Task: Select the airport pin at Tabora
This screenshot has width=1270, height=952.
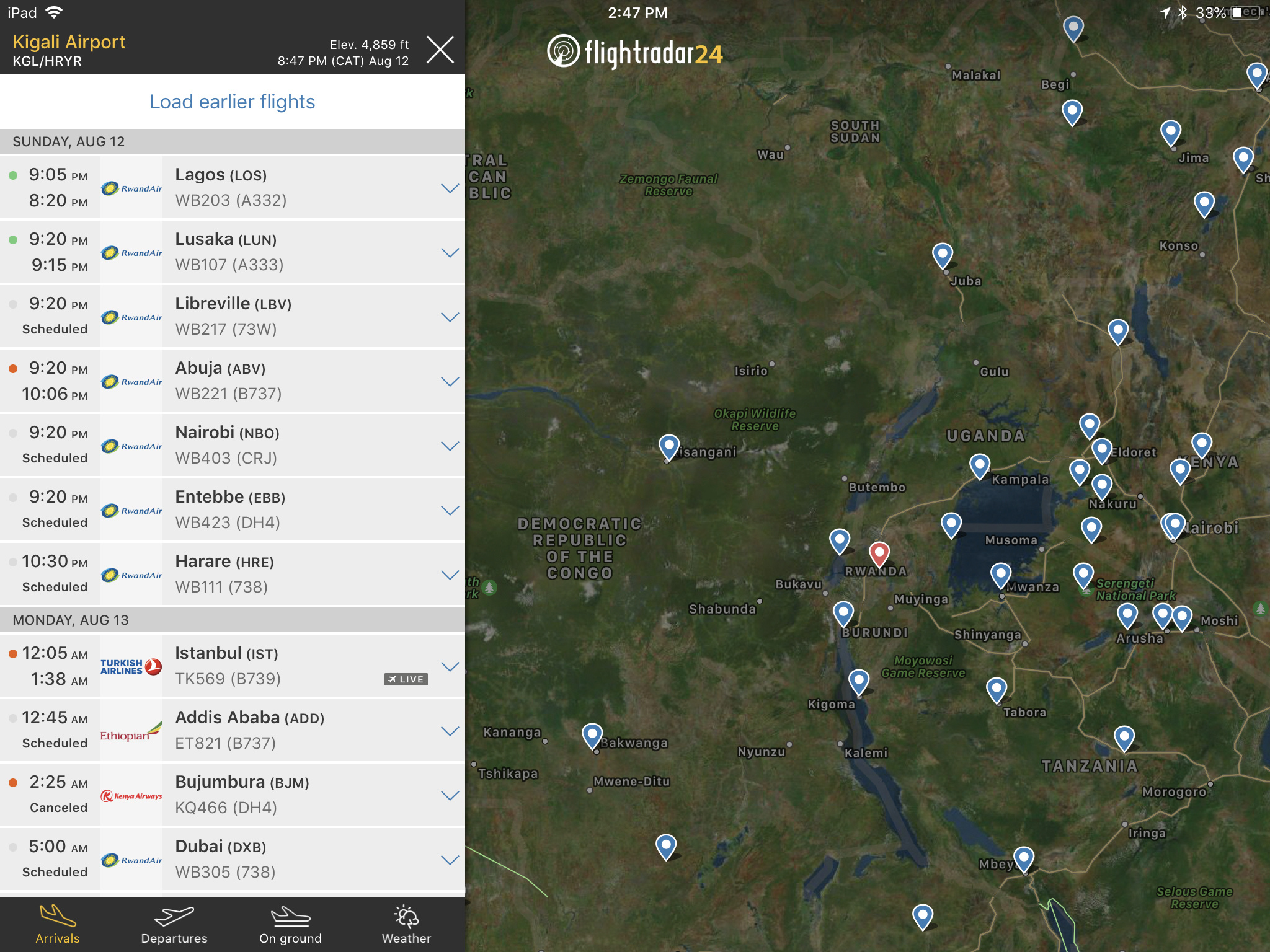Action: (x=997, y=689)
